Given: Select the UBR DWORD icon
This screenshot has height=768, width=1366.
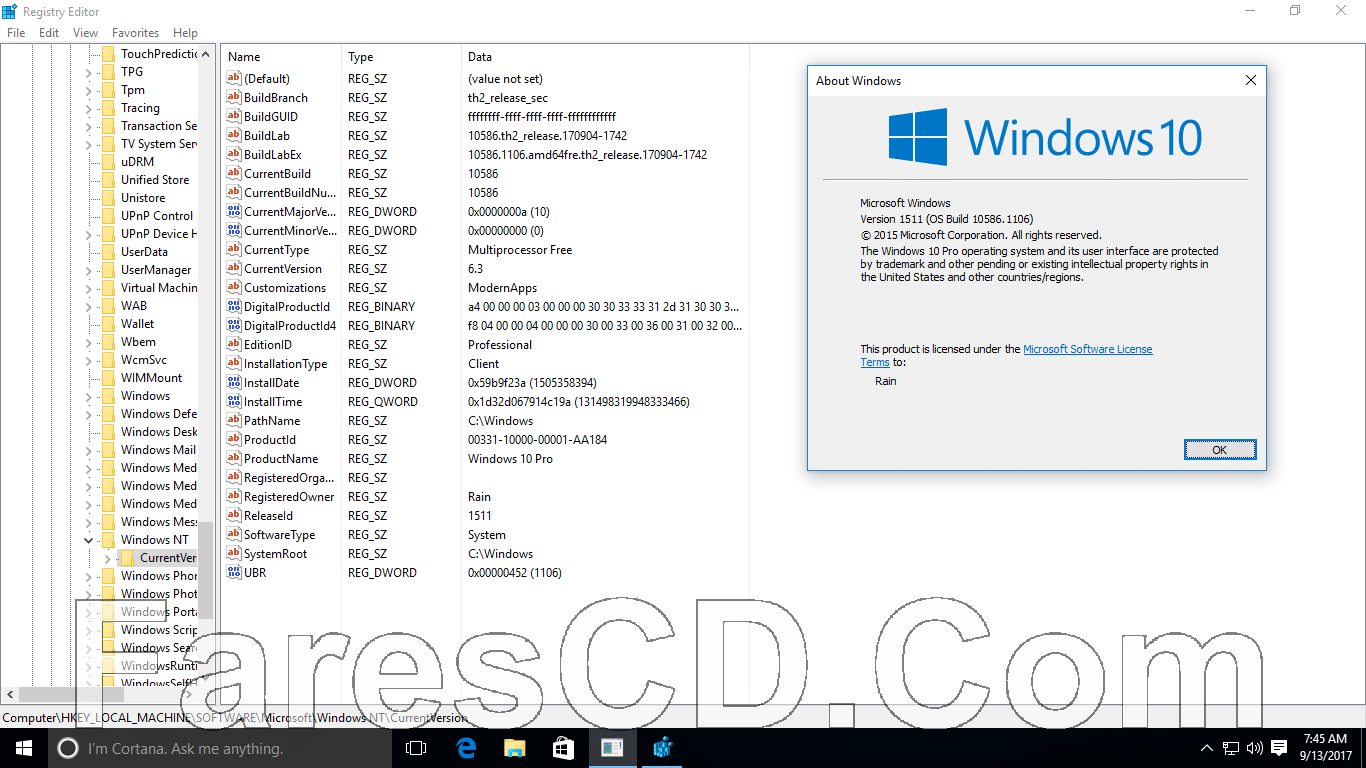Looking at the screenshot, I should click(x=234, y=573).
